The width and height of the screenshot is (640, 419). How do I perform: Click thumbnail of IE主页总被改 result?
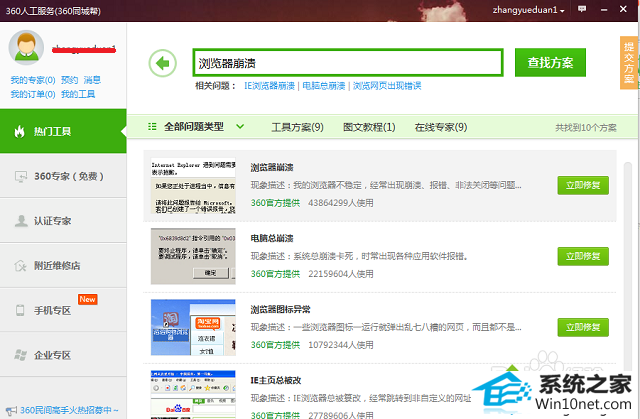tap(193, 395)
